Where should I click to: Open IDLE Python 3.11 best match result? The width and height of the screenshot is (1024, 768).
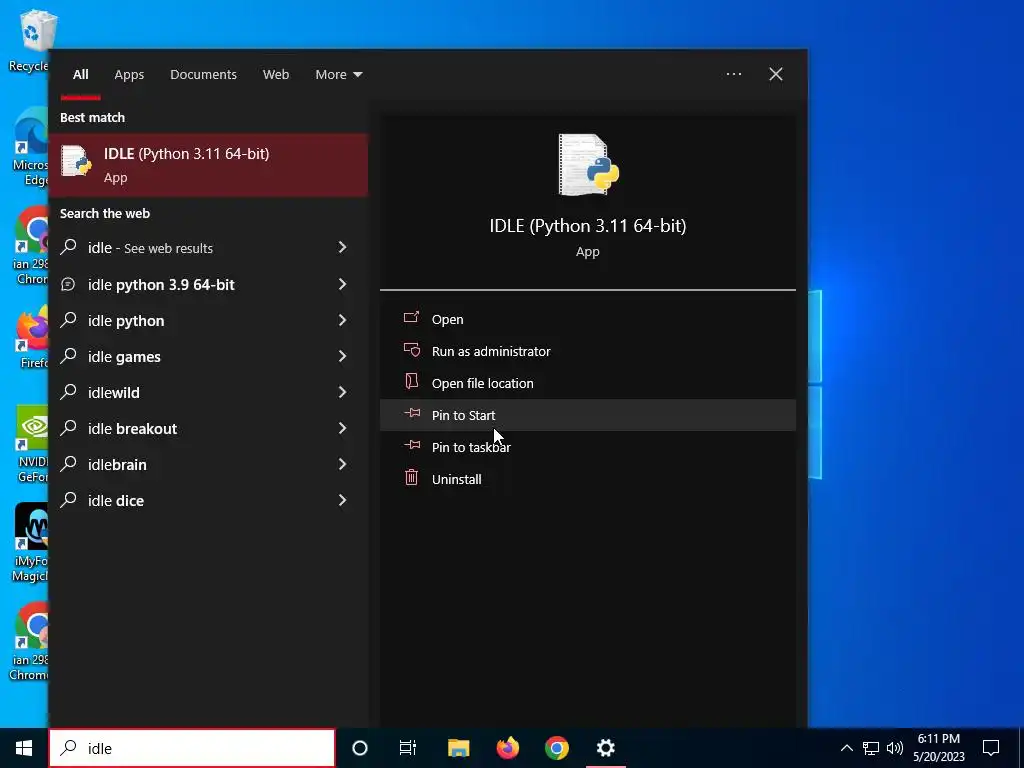[x=208, y=165]
